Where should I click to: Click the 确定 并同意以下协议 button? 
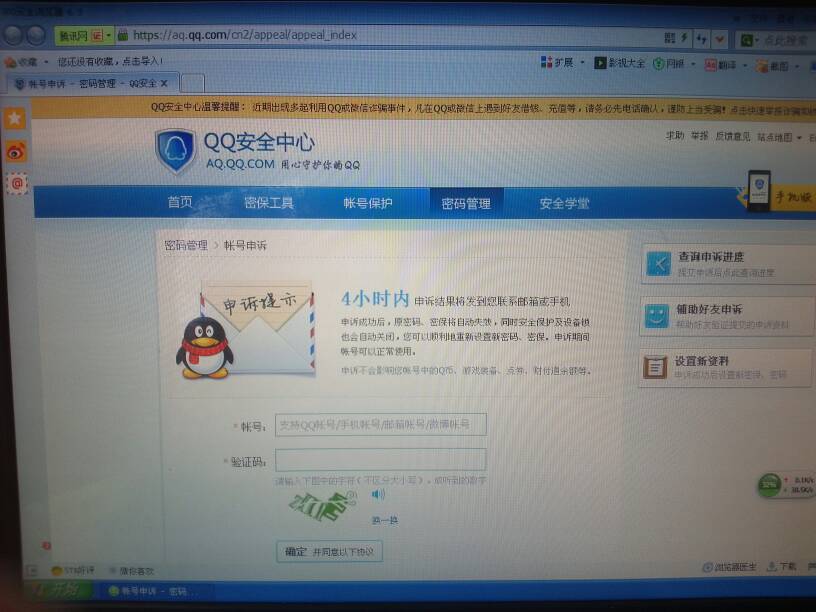(x=329, y=552)
